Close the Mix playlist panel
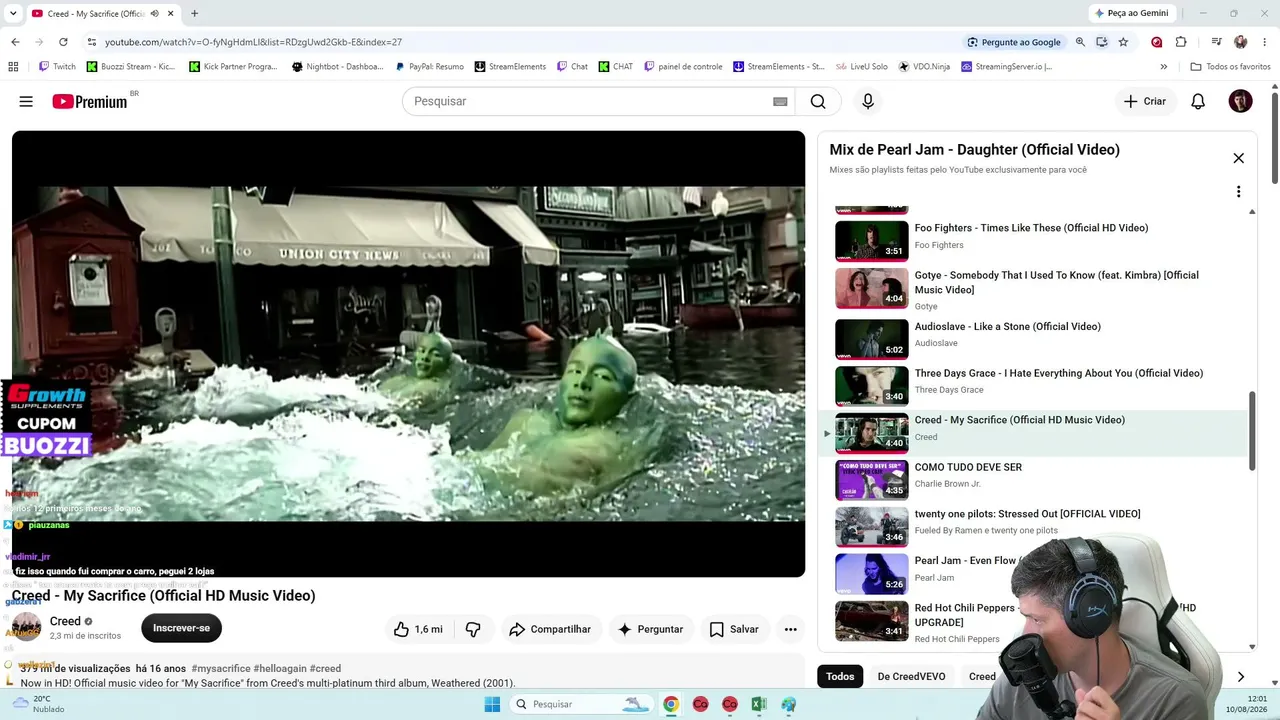The width and height of the screenshot is (1280, 720). 1238,158
